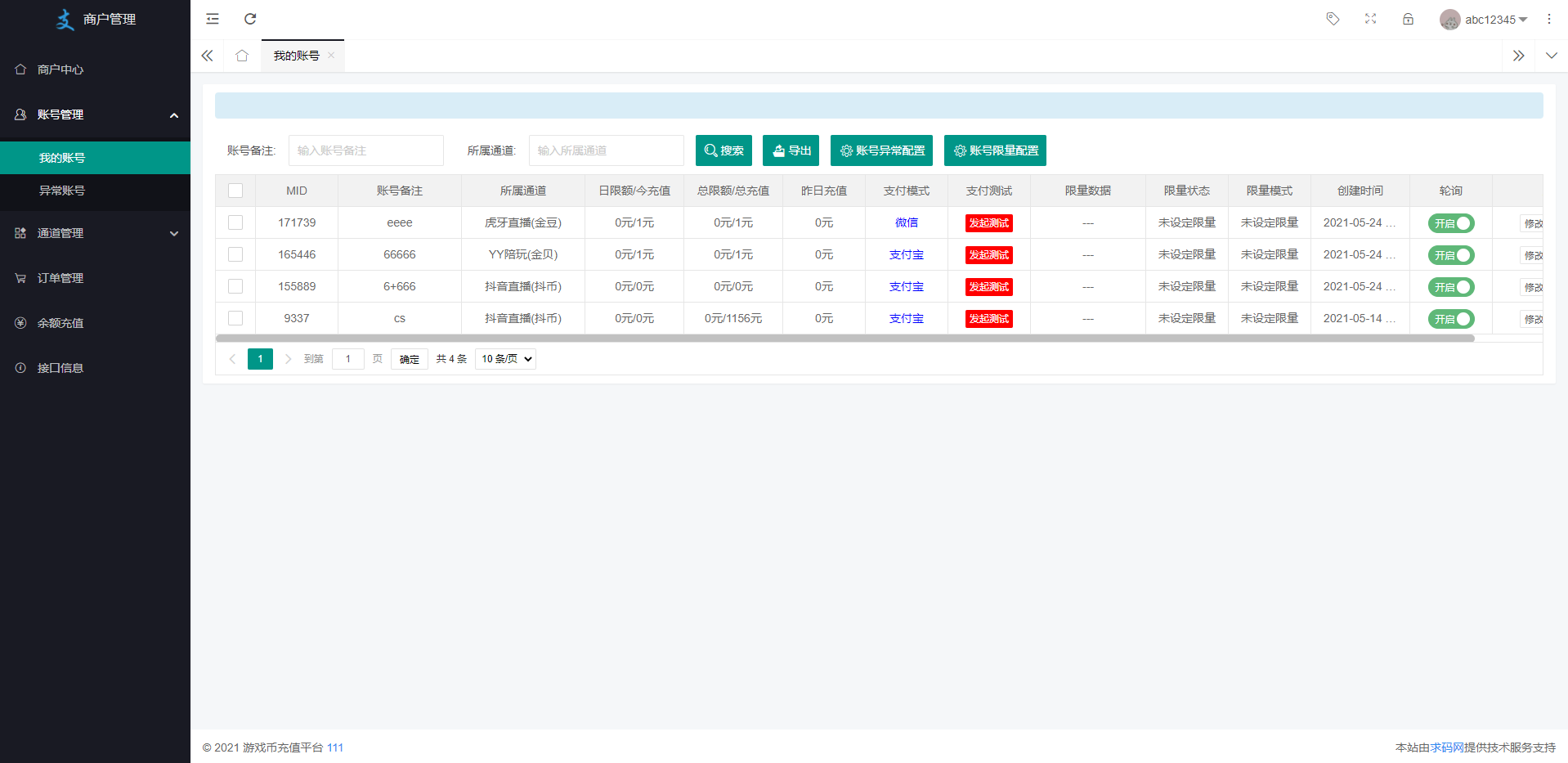The height and width of the screenshot is (763, 1568).
Task: Navigate to 订单管理 in sidebar
Action: click(x=60, y=278)
